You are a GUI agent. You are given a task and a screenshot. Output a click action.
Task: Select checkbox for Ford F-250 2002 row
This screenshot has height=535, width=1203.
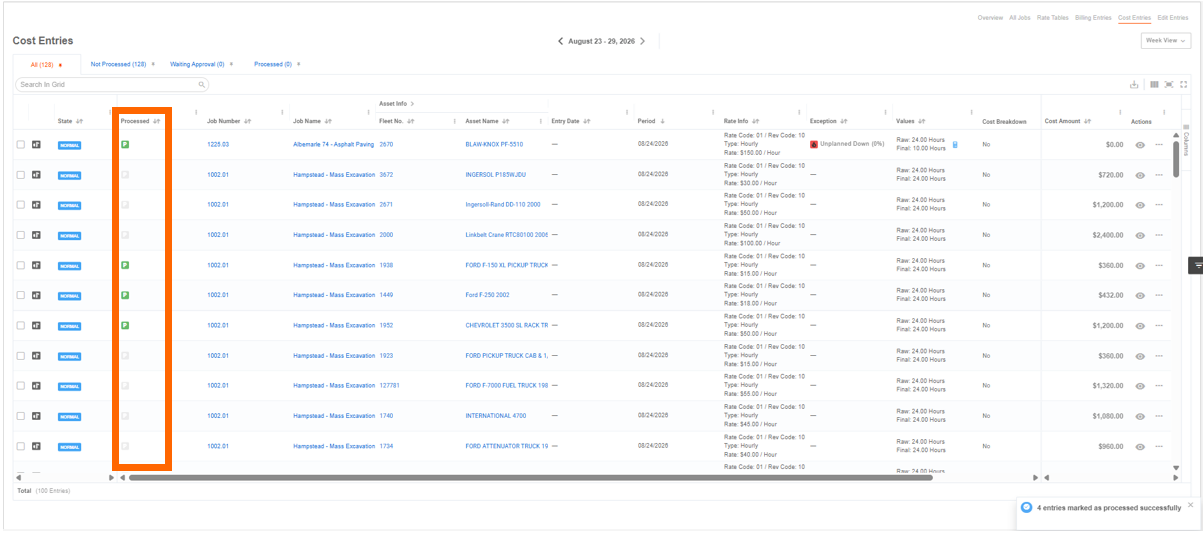pyautogui.click(x=21, y=295)
